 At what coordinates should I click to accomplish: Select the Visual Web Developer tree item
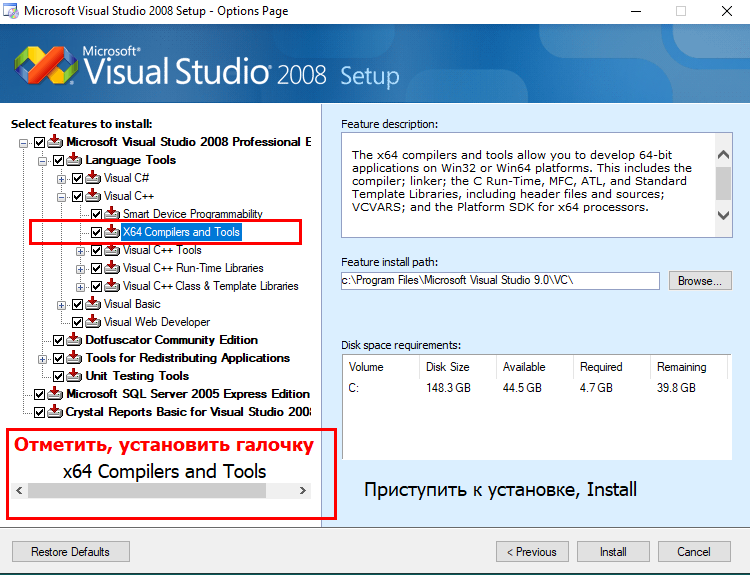click(x=157, y=322)
